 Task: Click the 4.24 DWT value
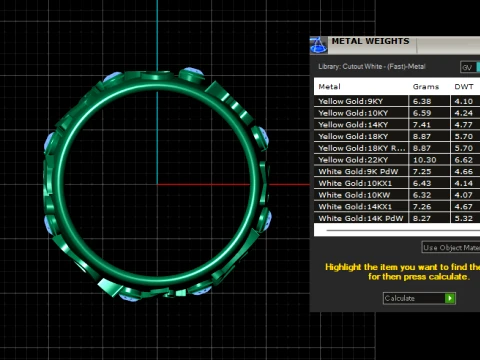coord(464,113)
